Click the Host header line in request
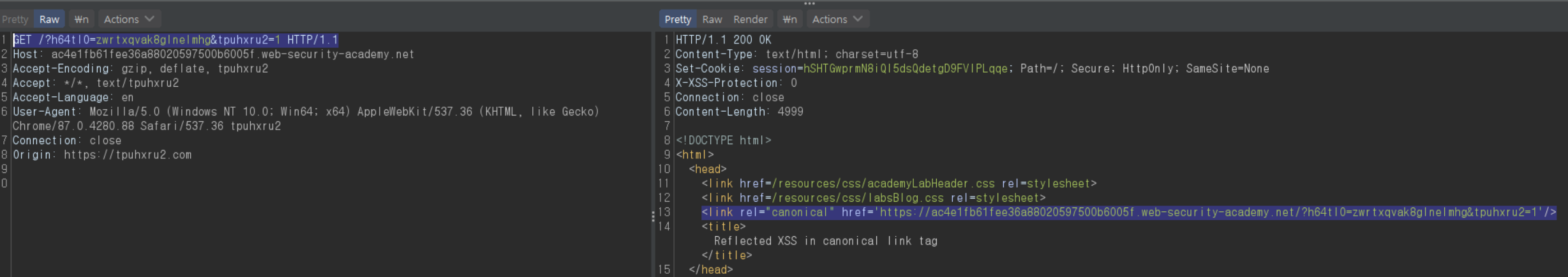This screenshot has width=1568, height=277. click(213, 54)
